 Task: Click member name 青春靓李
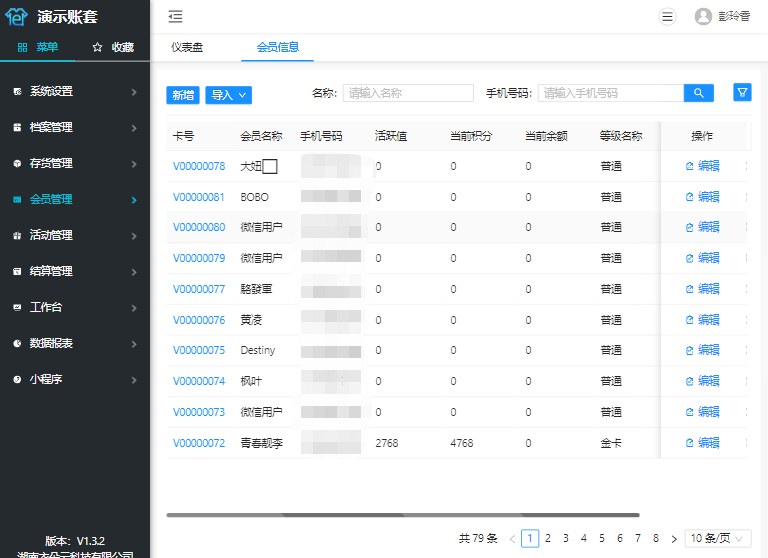262,443
